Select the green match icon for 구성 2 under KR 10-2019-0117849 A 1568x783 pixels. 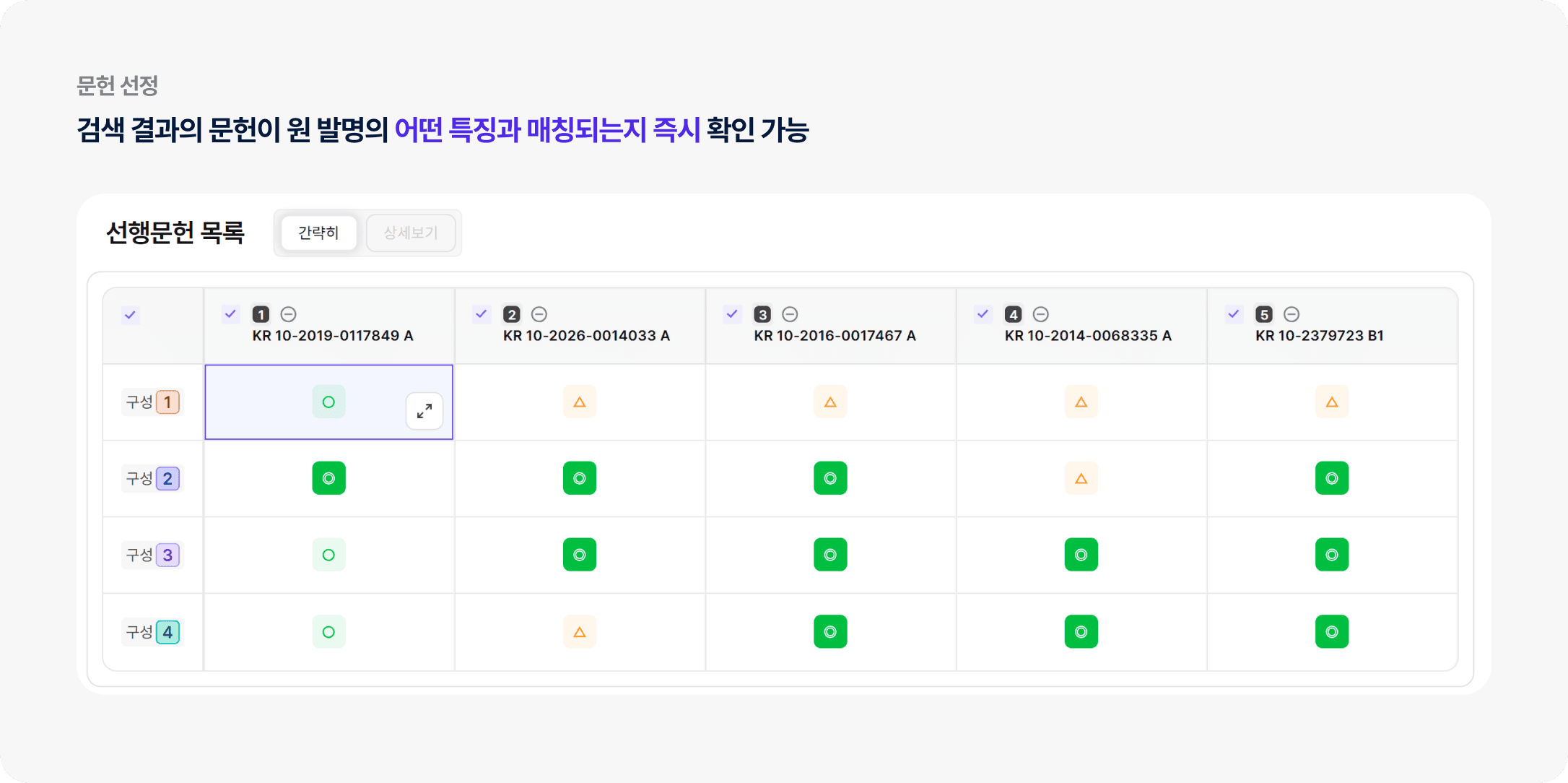point(328,478)
